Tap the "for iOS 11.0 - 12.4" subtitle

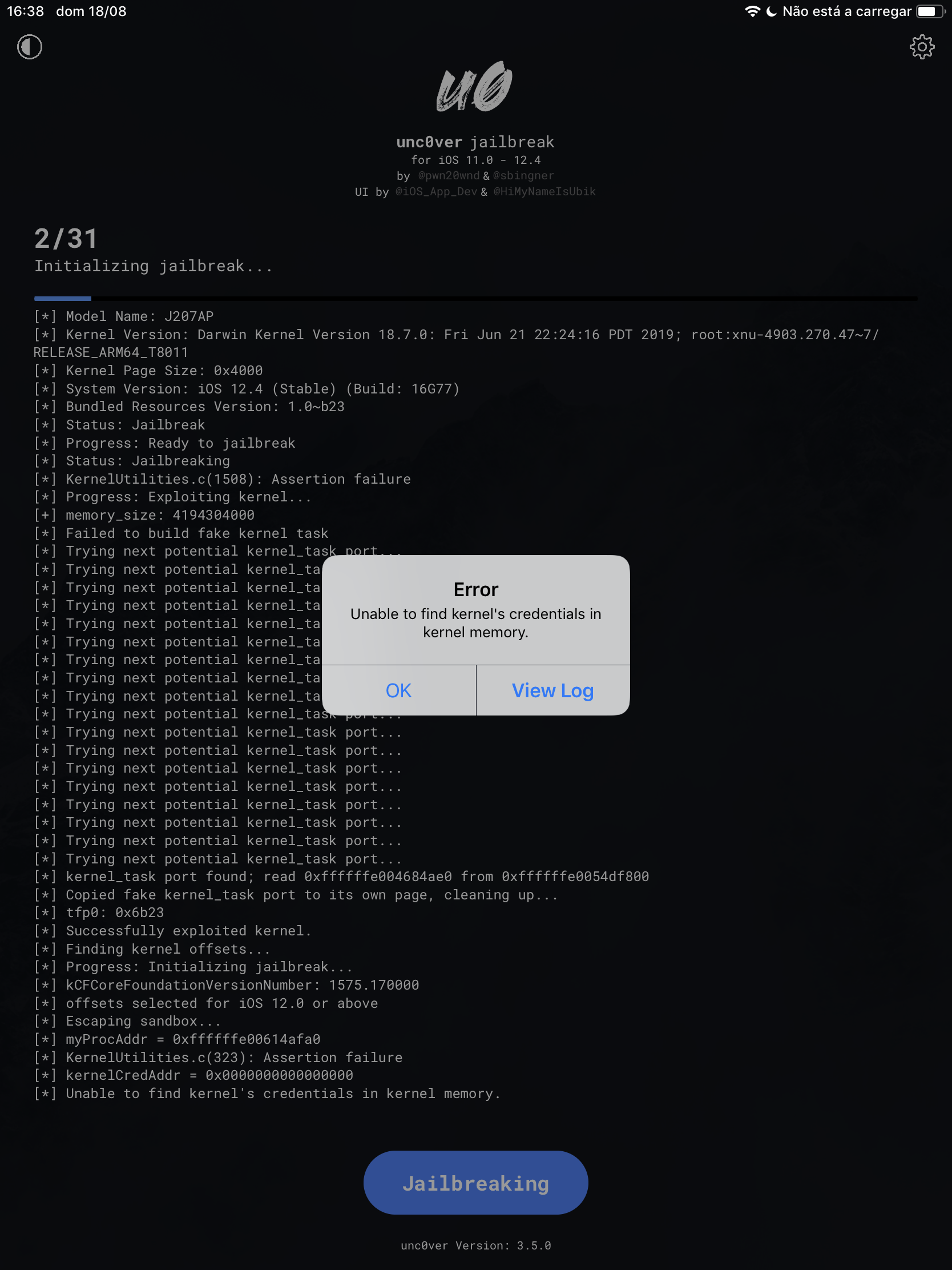pyautogui.click(x=475, y=160)
